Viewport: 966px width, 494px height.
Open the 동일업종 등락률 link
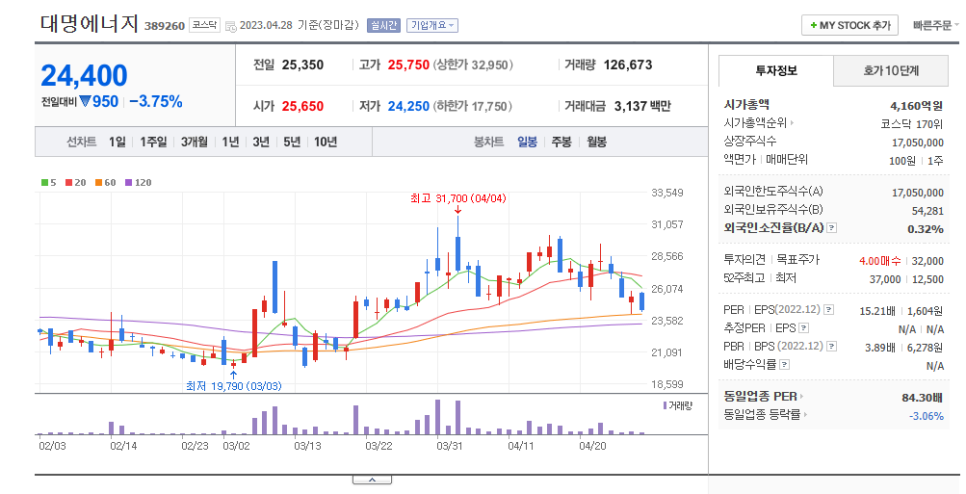[765, 415]
